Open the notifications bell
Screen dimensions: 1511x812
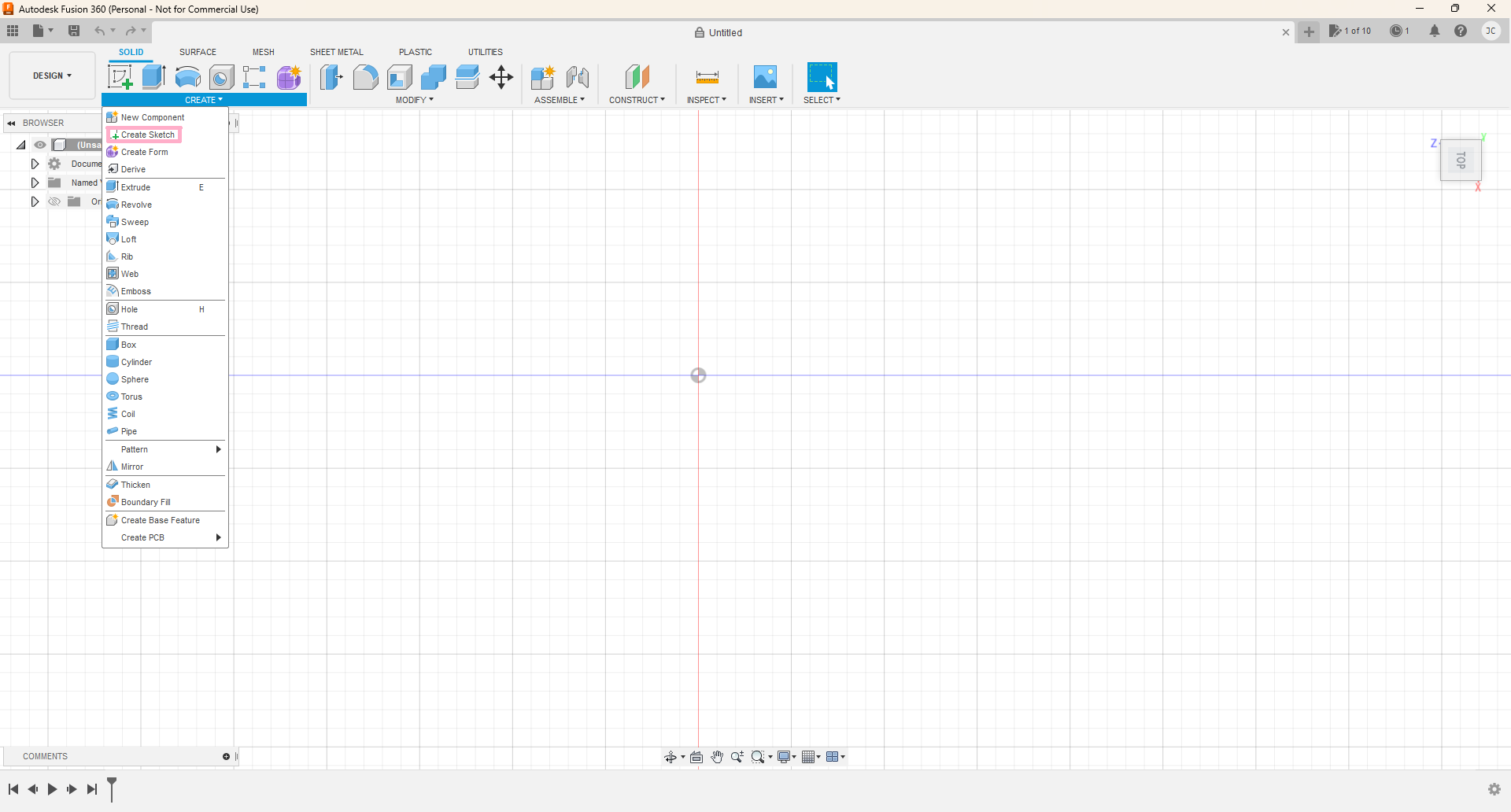point(1435,31)
